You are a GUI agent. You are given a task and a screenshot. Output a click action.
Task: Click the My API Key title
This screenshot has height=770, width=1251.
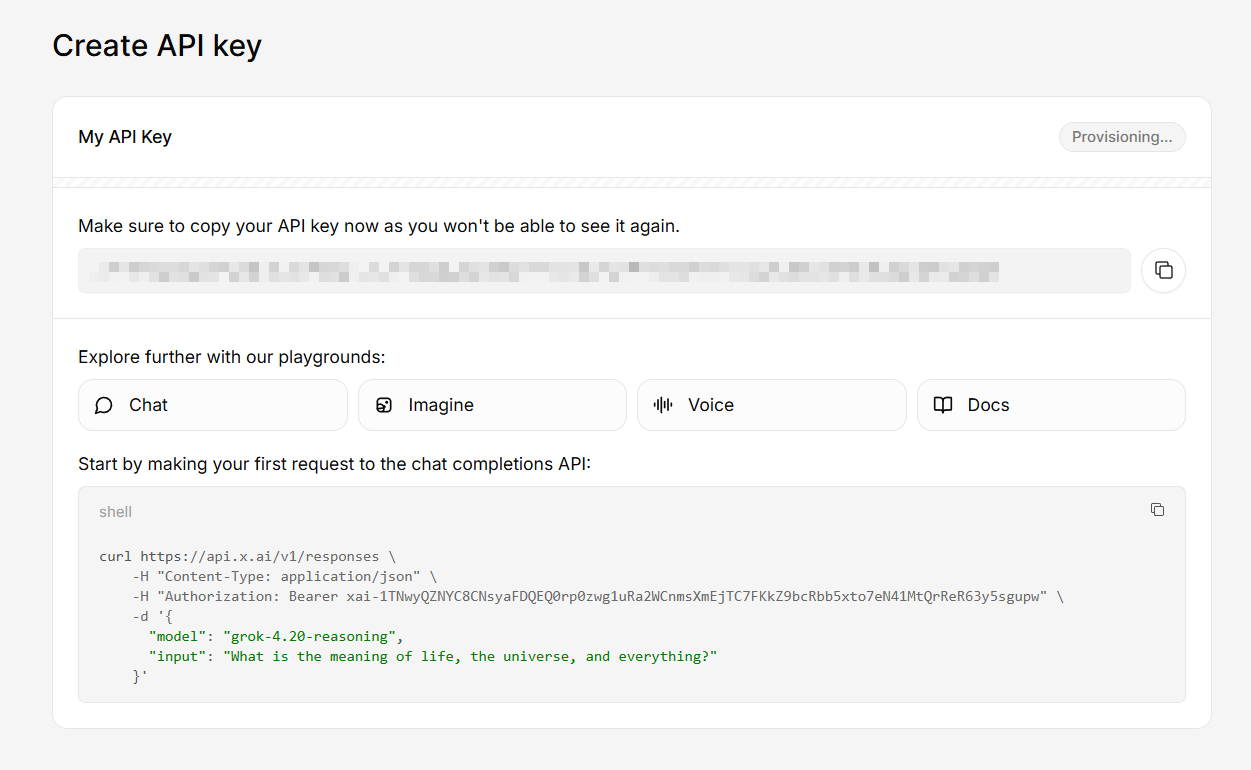(124, 137)
